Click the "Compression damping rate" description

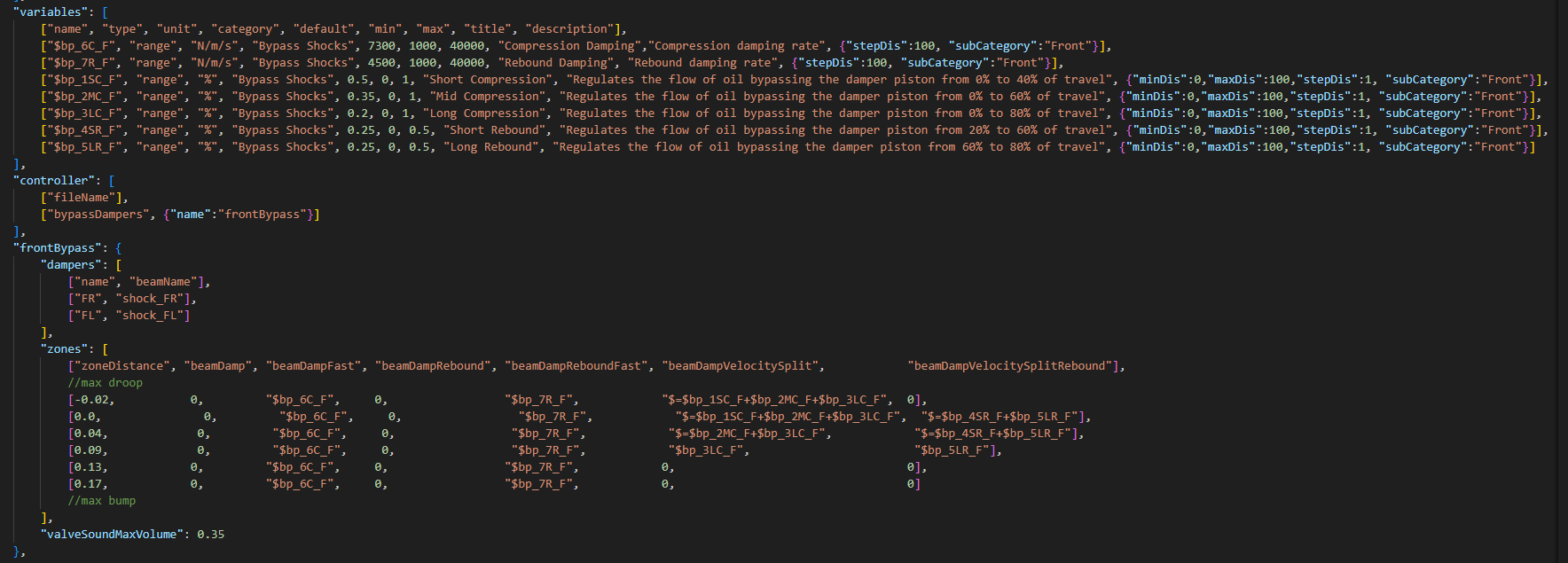tap(738, 45)
